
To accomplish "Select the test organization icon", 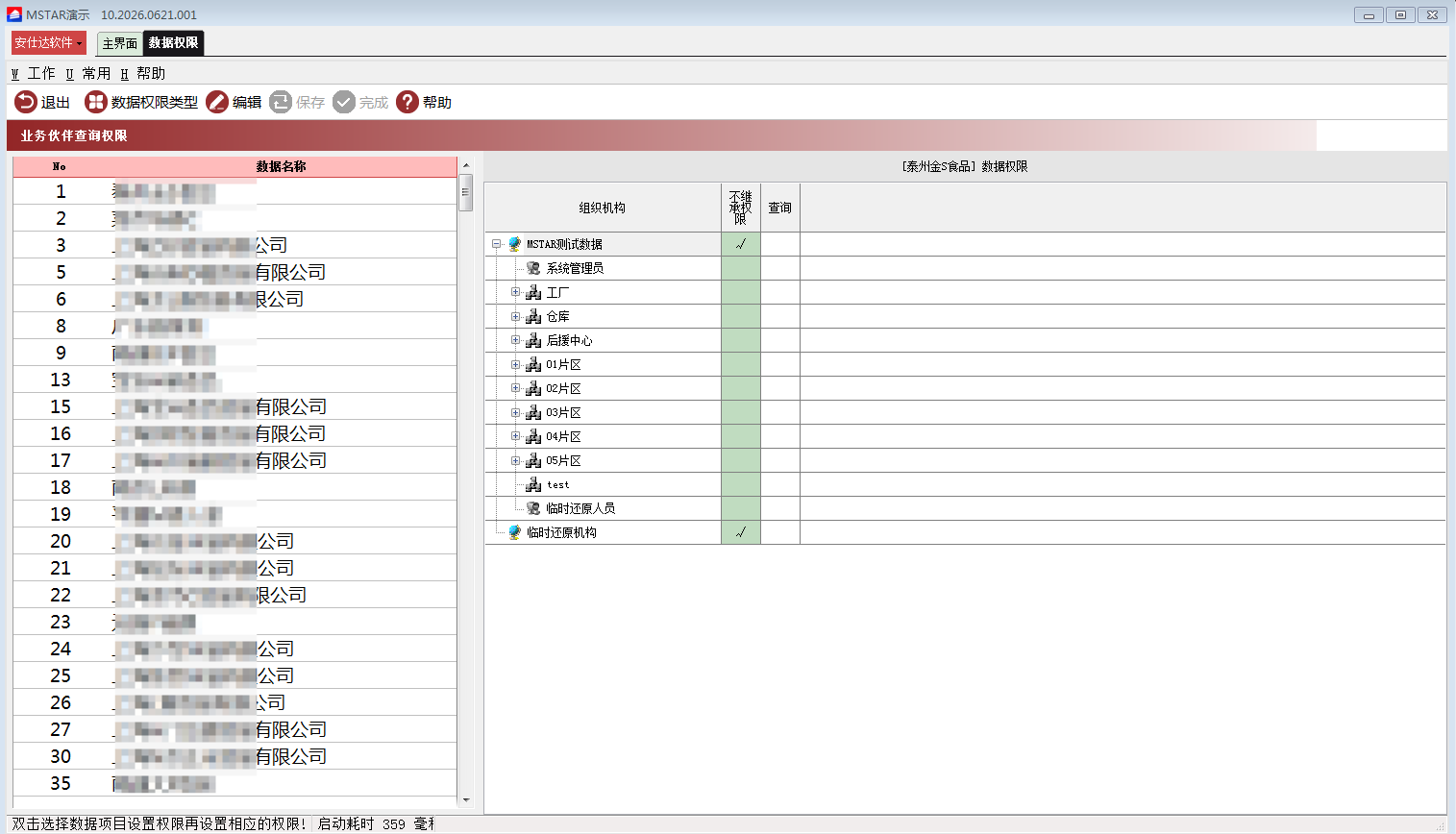I will [533, 484].
